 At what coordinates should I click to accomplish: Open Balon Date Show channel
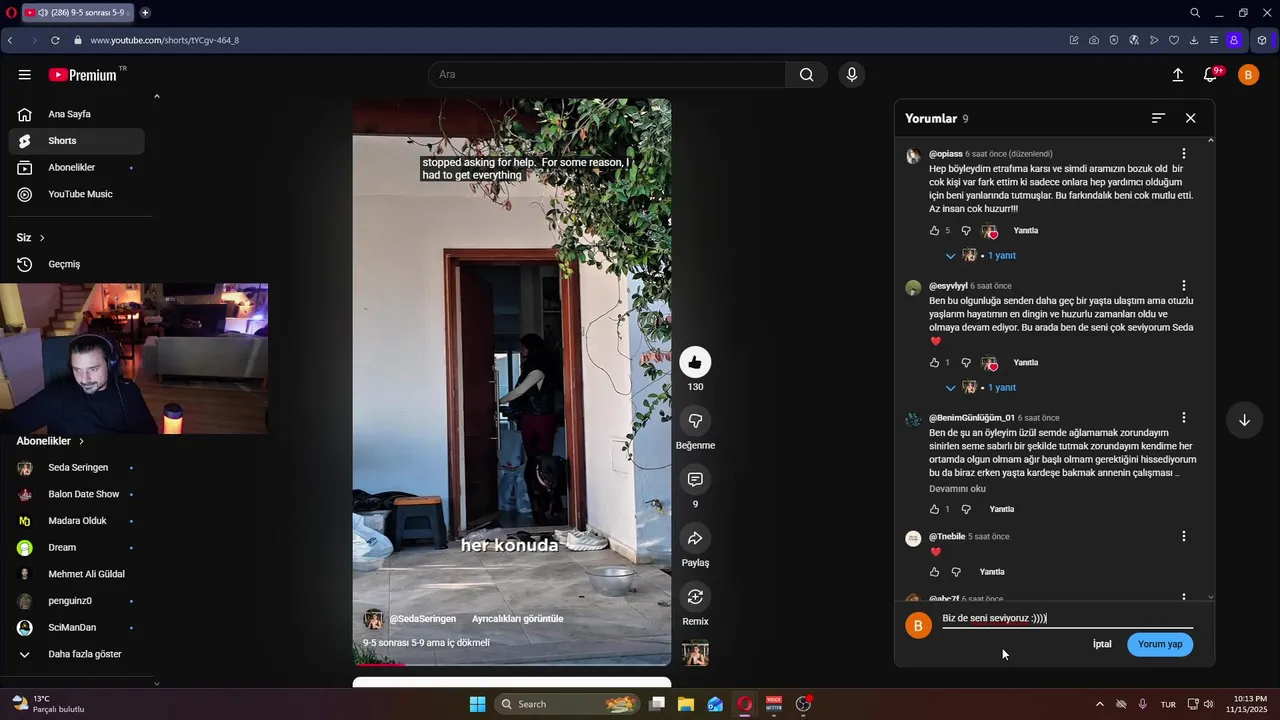click(76, 494)
